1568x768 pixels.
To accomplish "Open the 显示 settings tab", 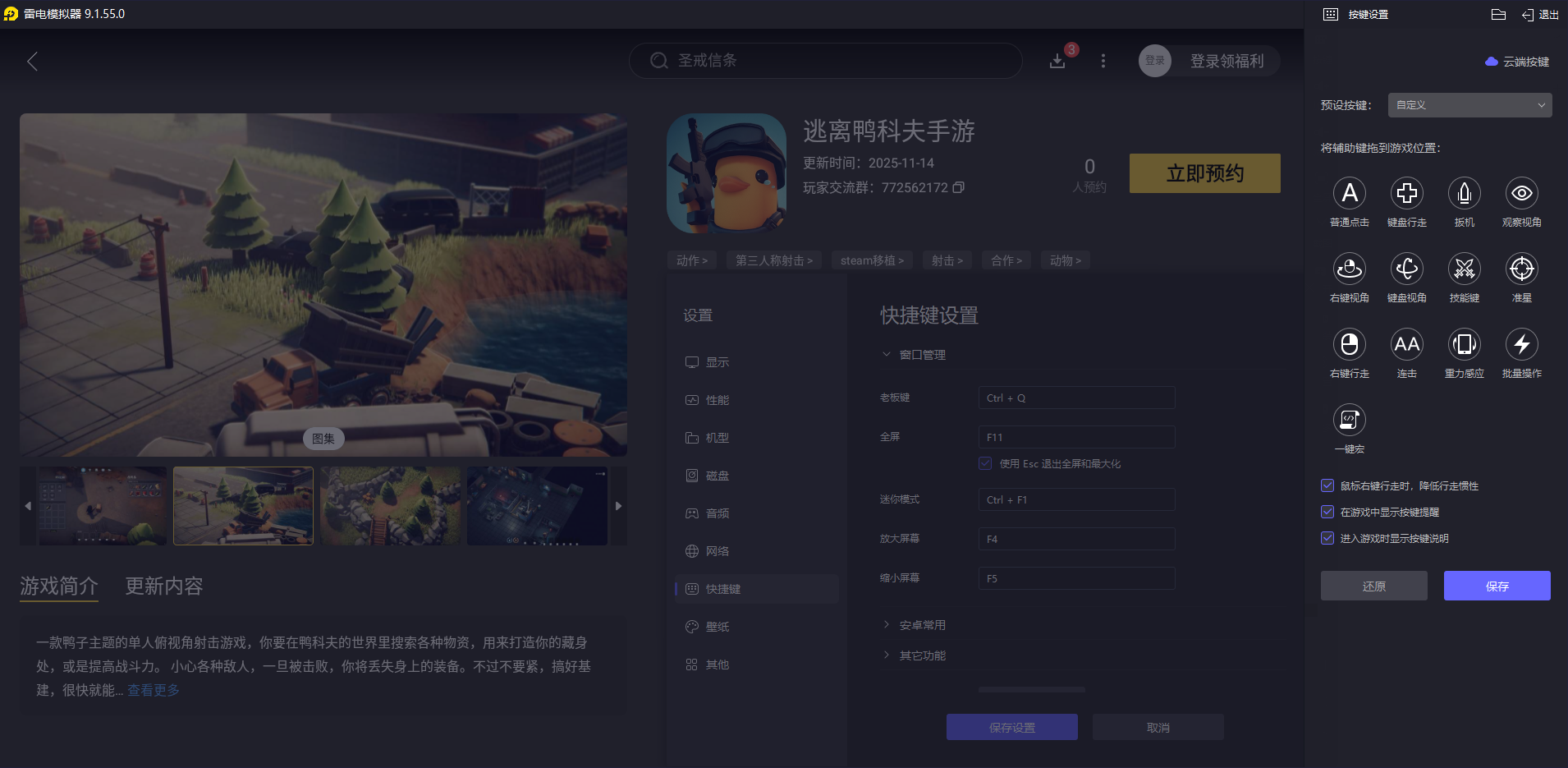I will (x=757, y=362).
